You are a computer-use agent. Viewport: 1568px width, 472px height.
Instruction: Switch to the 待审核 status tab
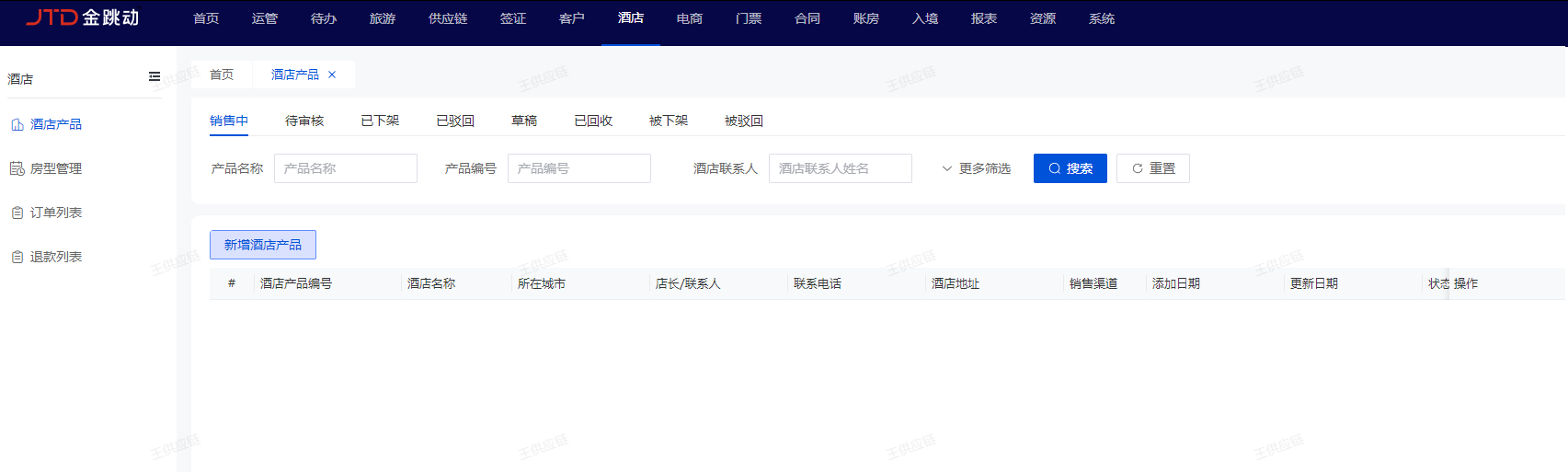tap(304, 121)
